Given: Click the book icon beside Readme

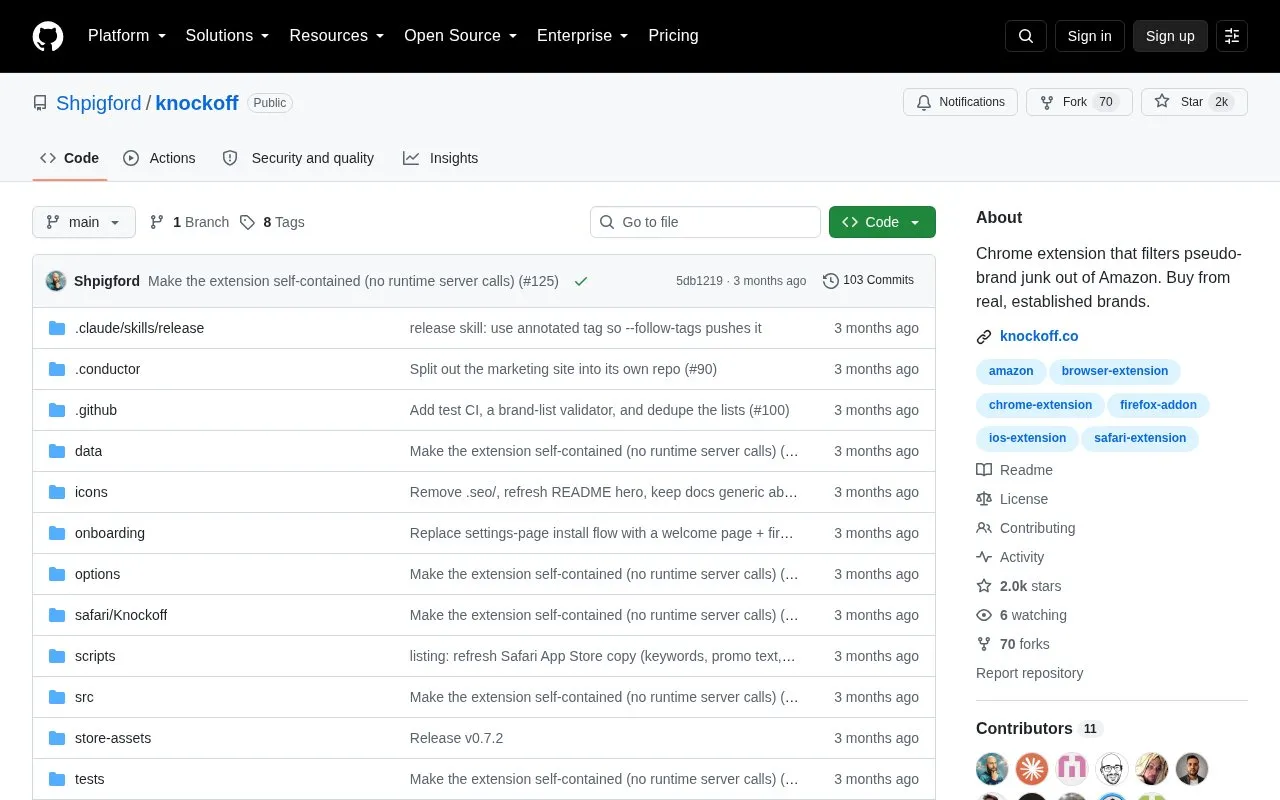Looking at the screenshot, I should 984,470.
